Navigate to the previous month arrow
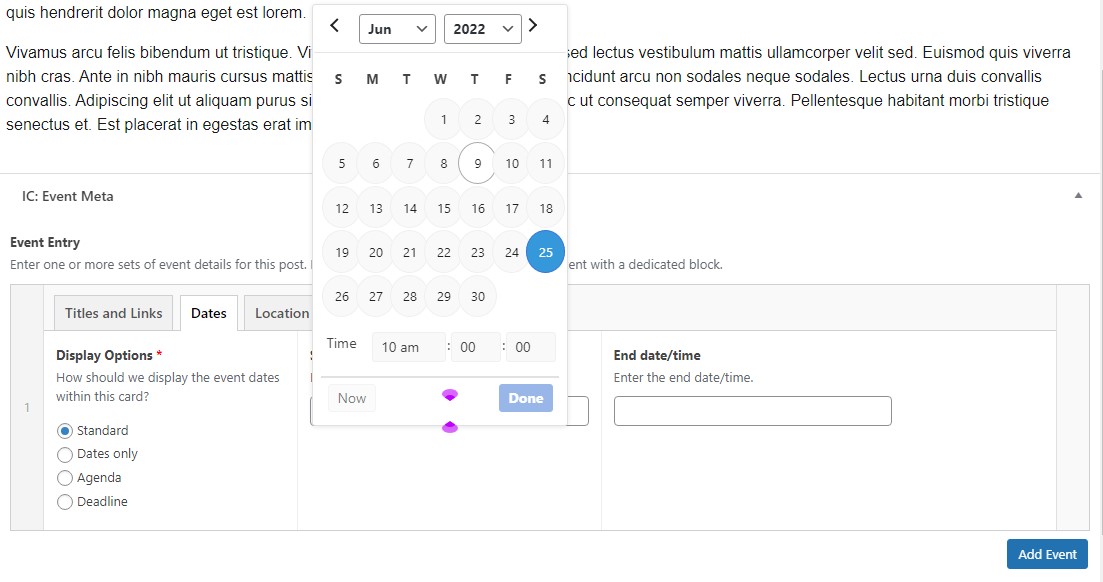The width and height of the screenshot is (1103, 582). point(334,26)
